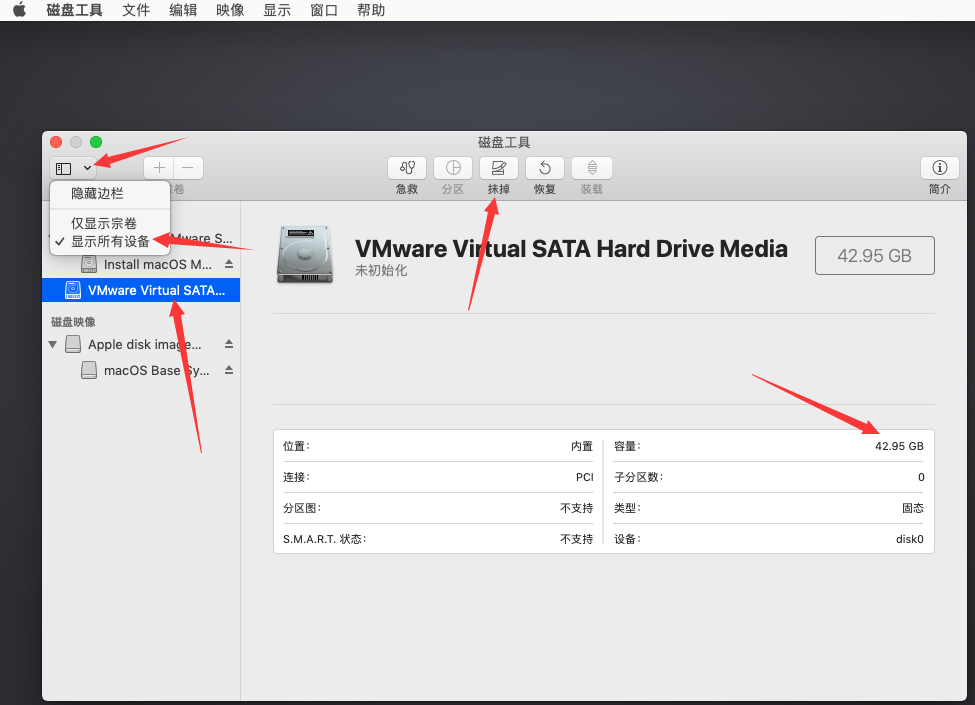Click the green zoom window button

(x=96, y=142)
